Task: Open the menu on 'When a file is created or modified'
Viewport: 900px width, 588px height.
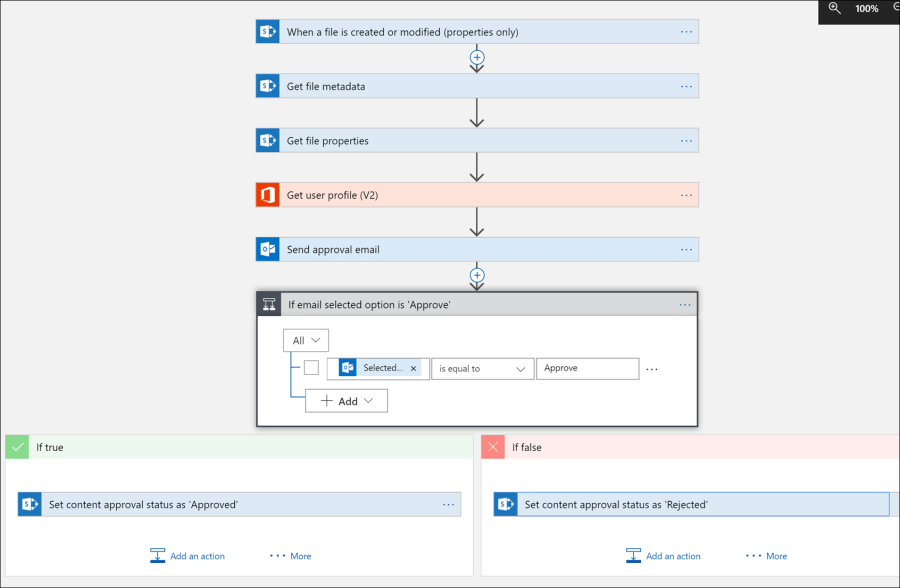Action: click(x=686, y=31)
